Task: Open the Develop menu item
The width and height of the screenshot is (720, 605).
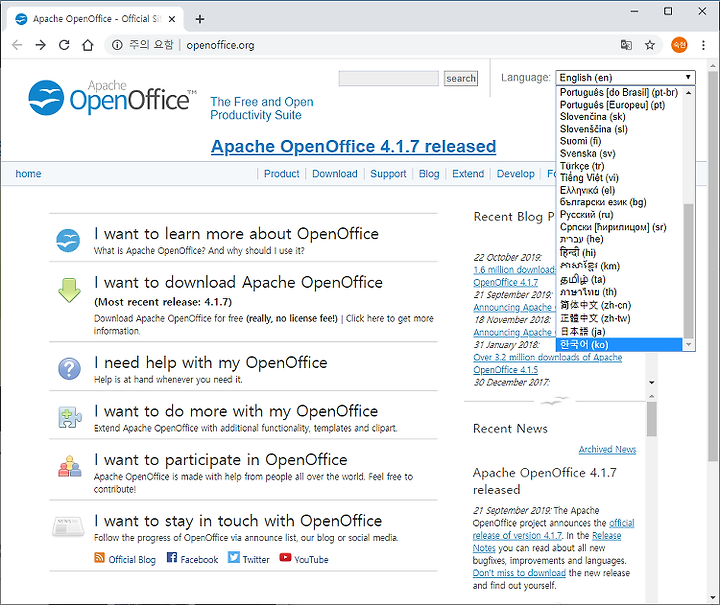Action: point(516,174)
